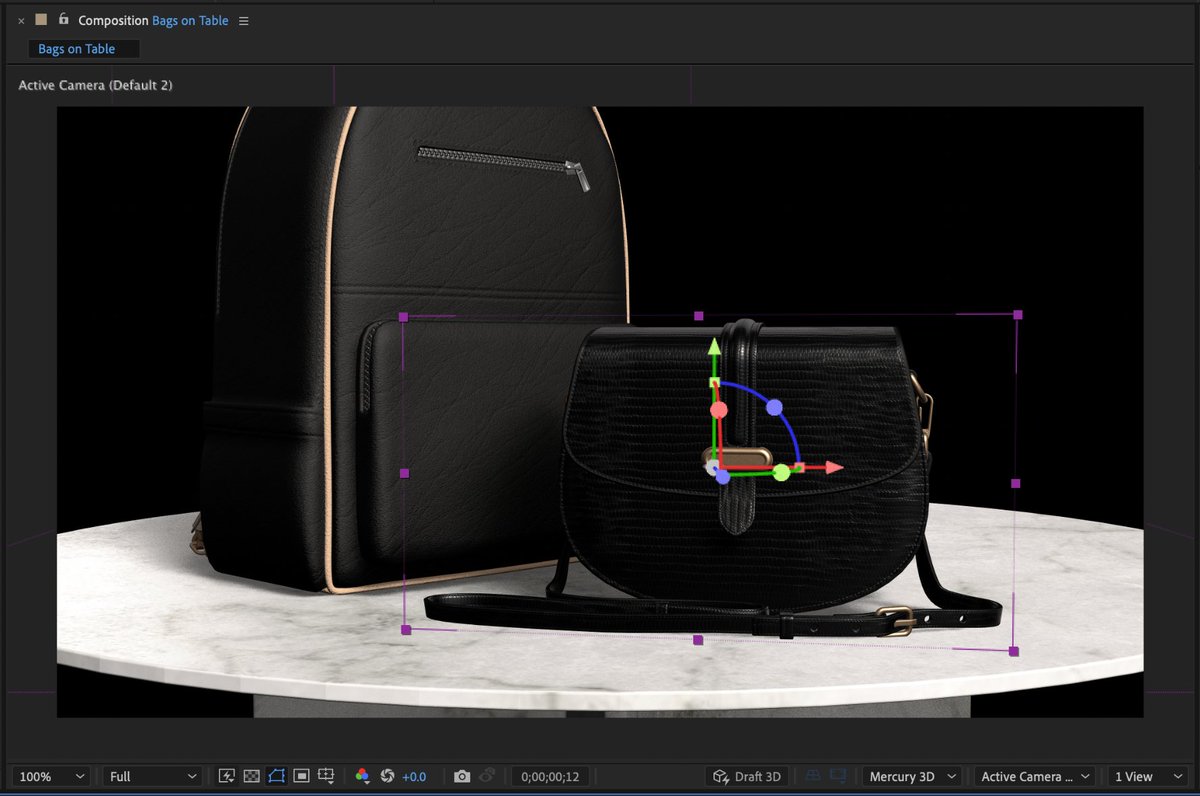Click Bags on Table composition name link

pos(190,21)
